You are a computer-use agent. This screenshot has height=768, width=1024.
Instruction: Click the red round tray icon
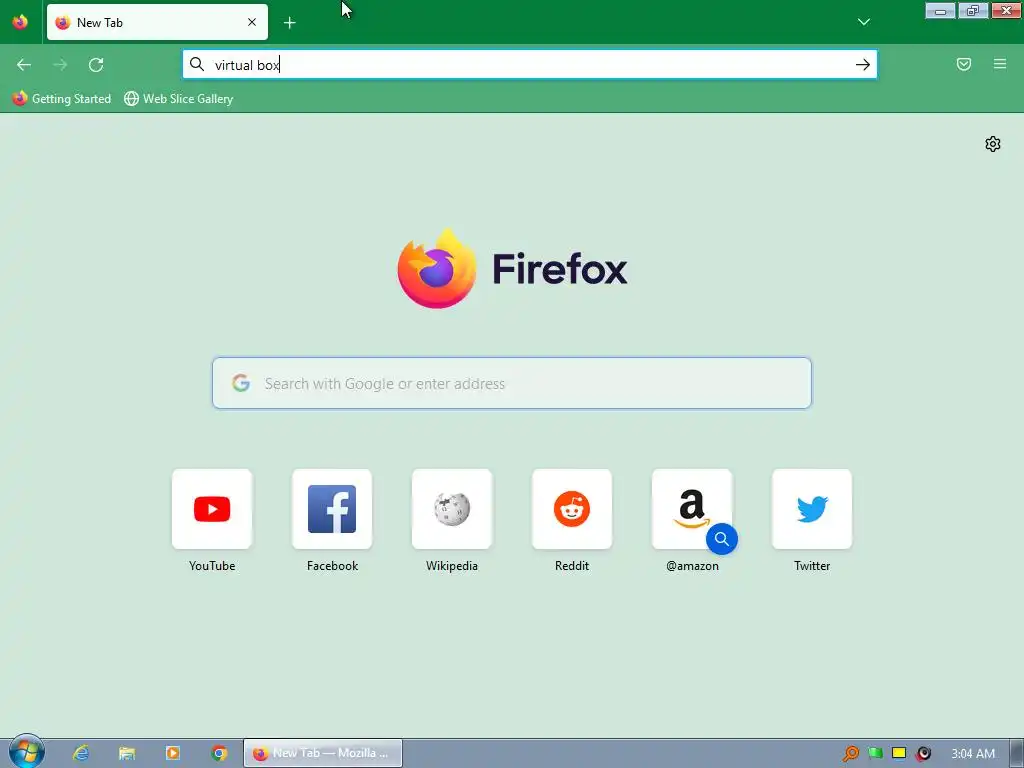point(923,754)
